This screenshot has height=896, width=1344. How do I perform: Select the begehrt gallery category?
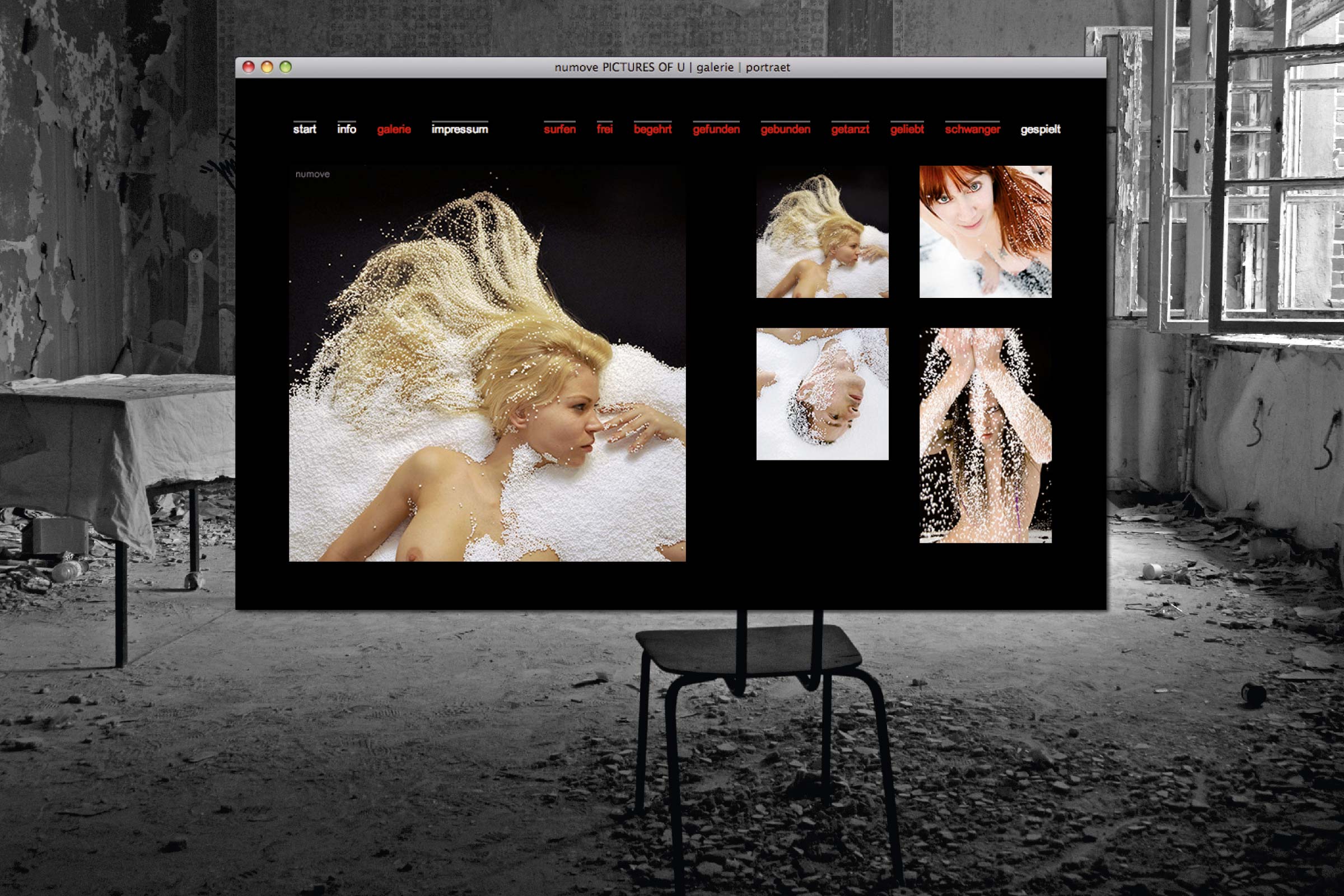(x=652, y=129)
